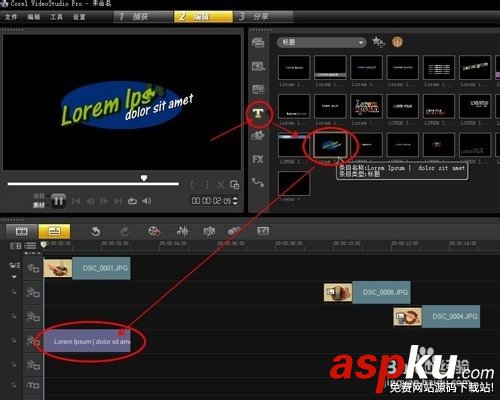
Task: Set the Mark-in bracket
Action: 192,185
